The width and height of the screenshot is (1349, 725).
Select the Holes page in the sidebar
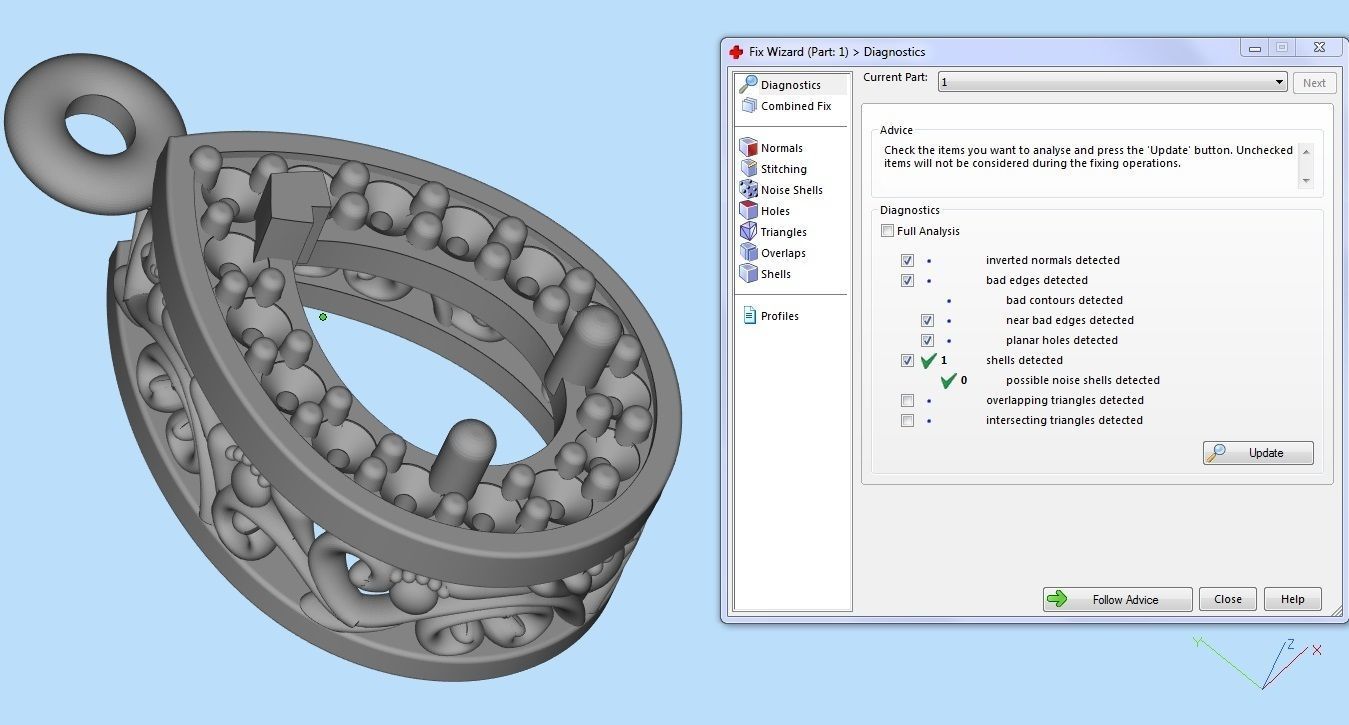click(765, 211)
